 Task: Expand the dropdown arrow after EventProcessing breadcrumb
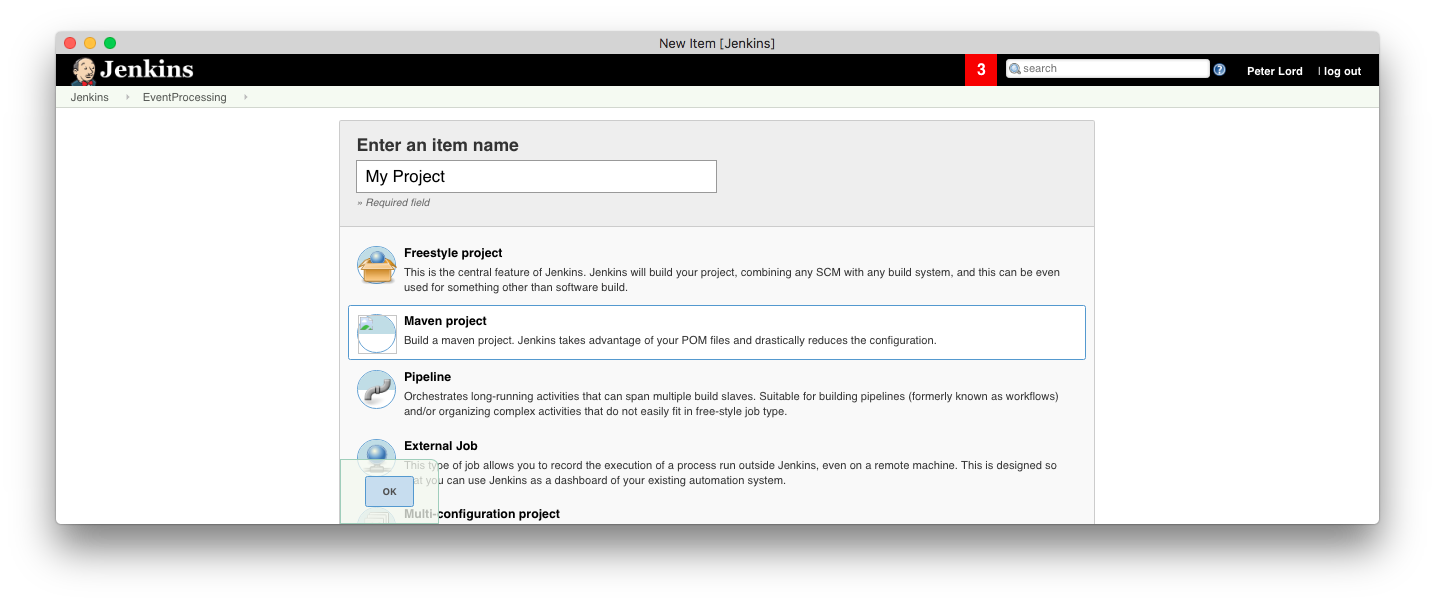click(245, 97)
